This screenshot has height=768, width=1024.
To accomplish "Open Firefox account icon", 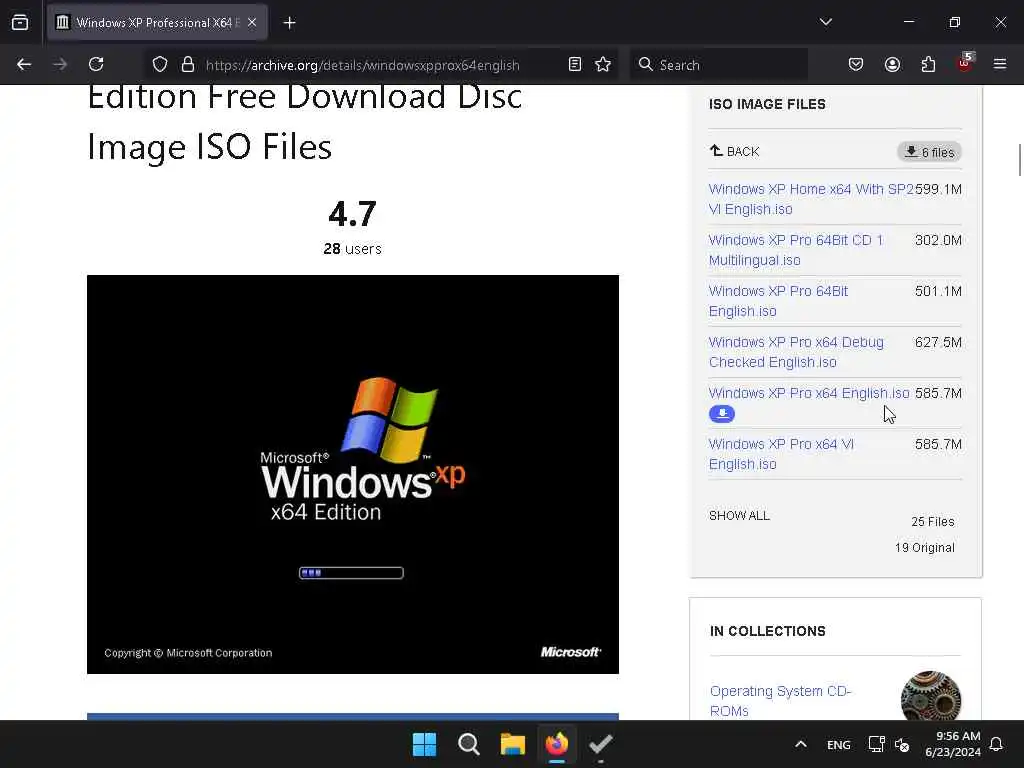I will 892,64.
